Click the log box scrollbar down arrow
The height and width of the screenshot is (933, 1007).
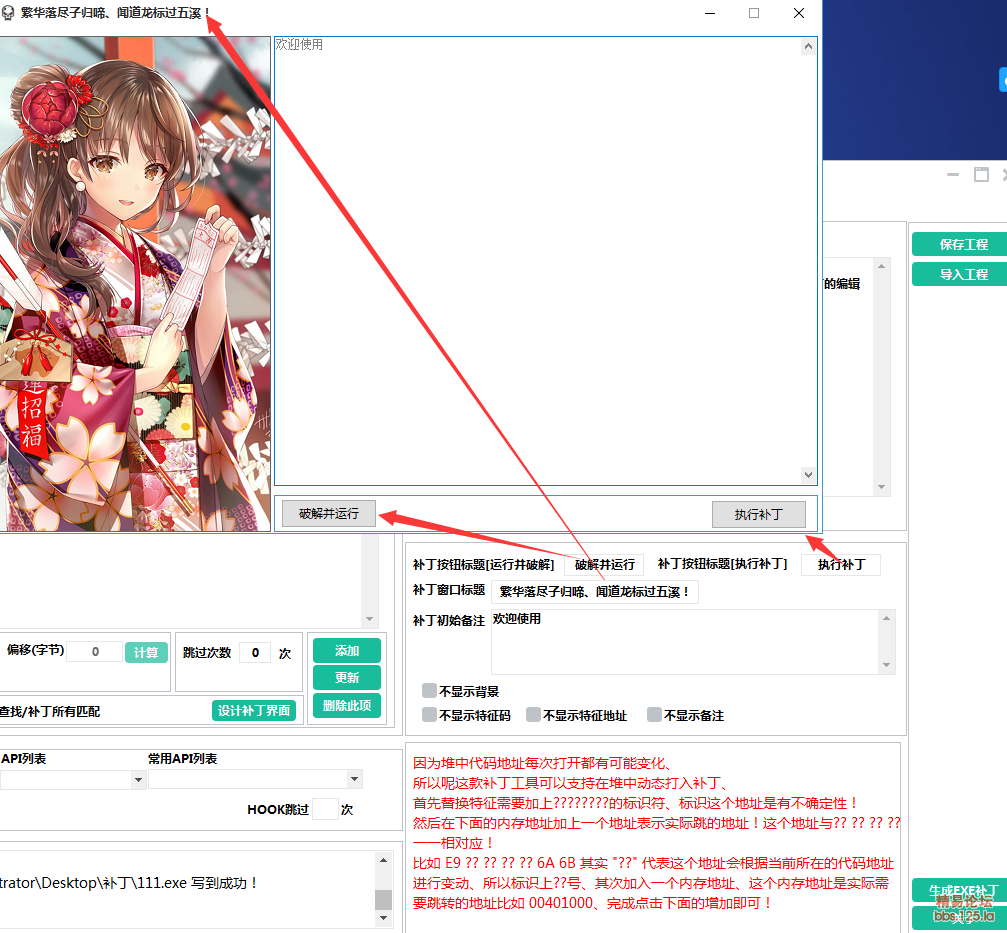tap(383, 918)
